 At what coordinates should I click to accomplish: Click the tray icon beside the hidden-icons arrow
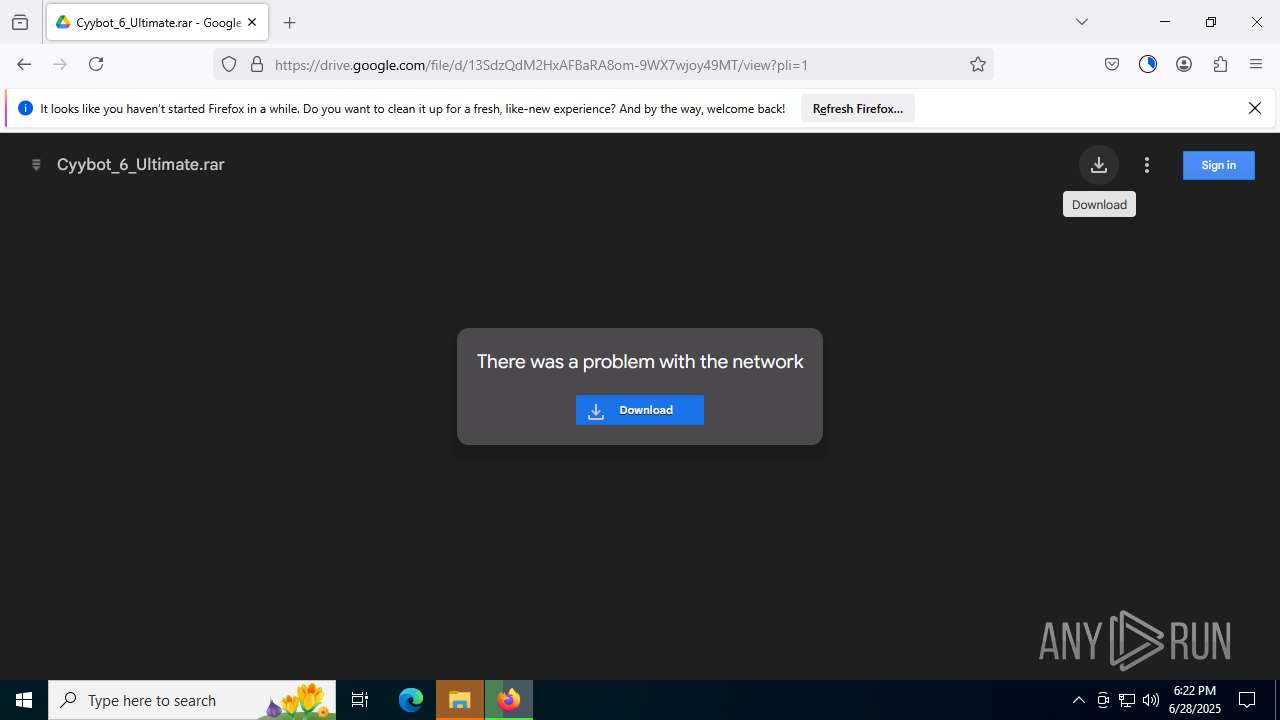(1103, 700)
